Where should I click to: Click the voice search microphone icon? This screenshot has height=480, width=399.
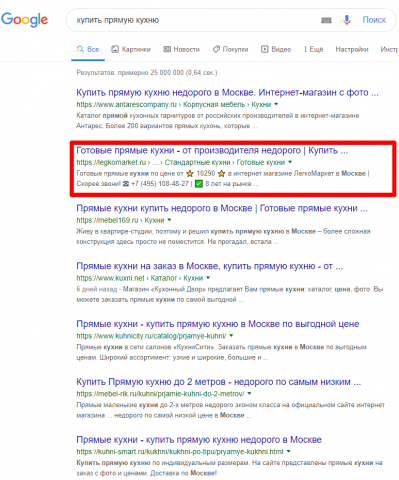pos(346,20)
